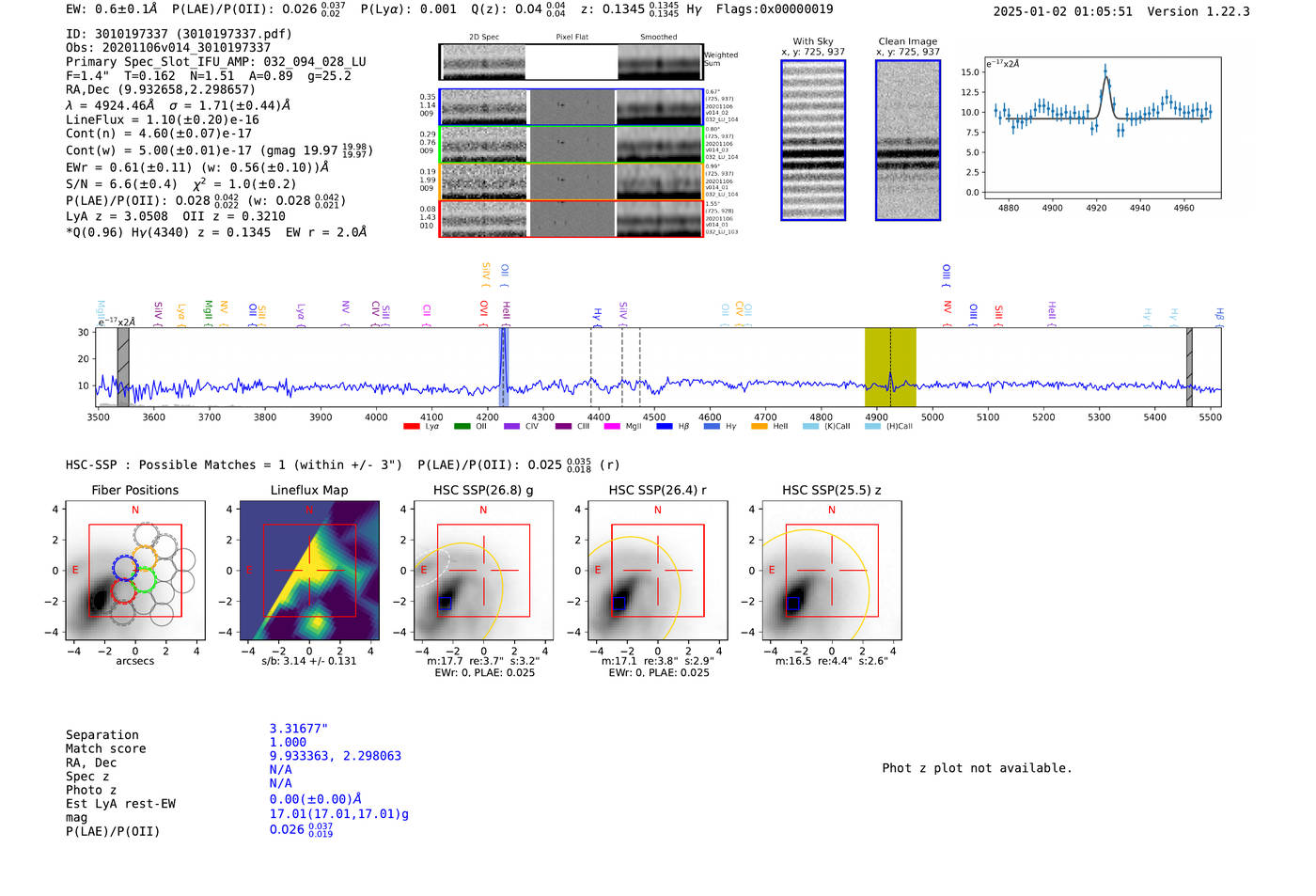This screenshot has height=896, width=1316.
Task: Click the S/N = 6.6(±0.4) text
Action: tap(121, 184)
